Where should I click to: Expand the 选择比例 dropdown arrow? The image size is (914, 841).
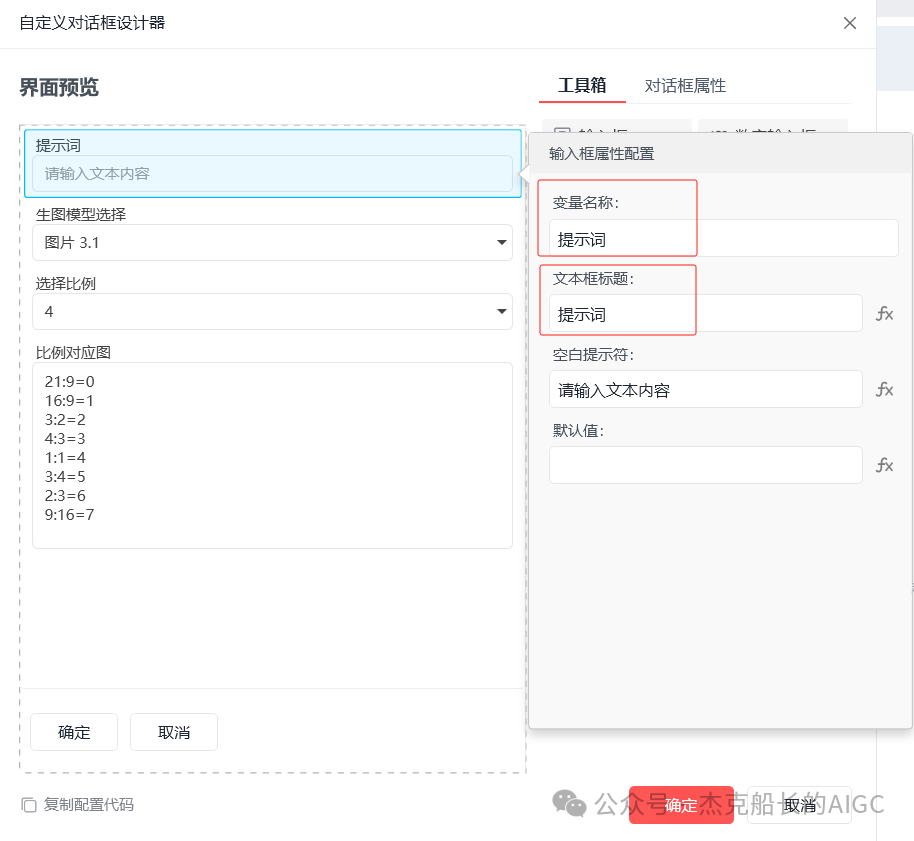click(501, 311)
